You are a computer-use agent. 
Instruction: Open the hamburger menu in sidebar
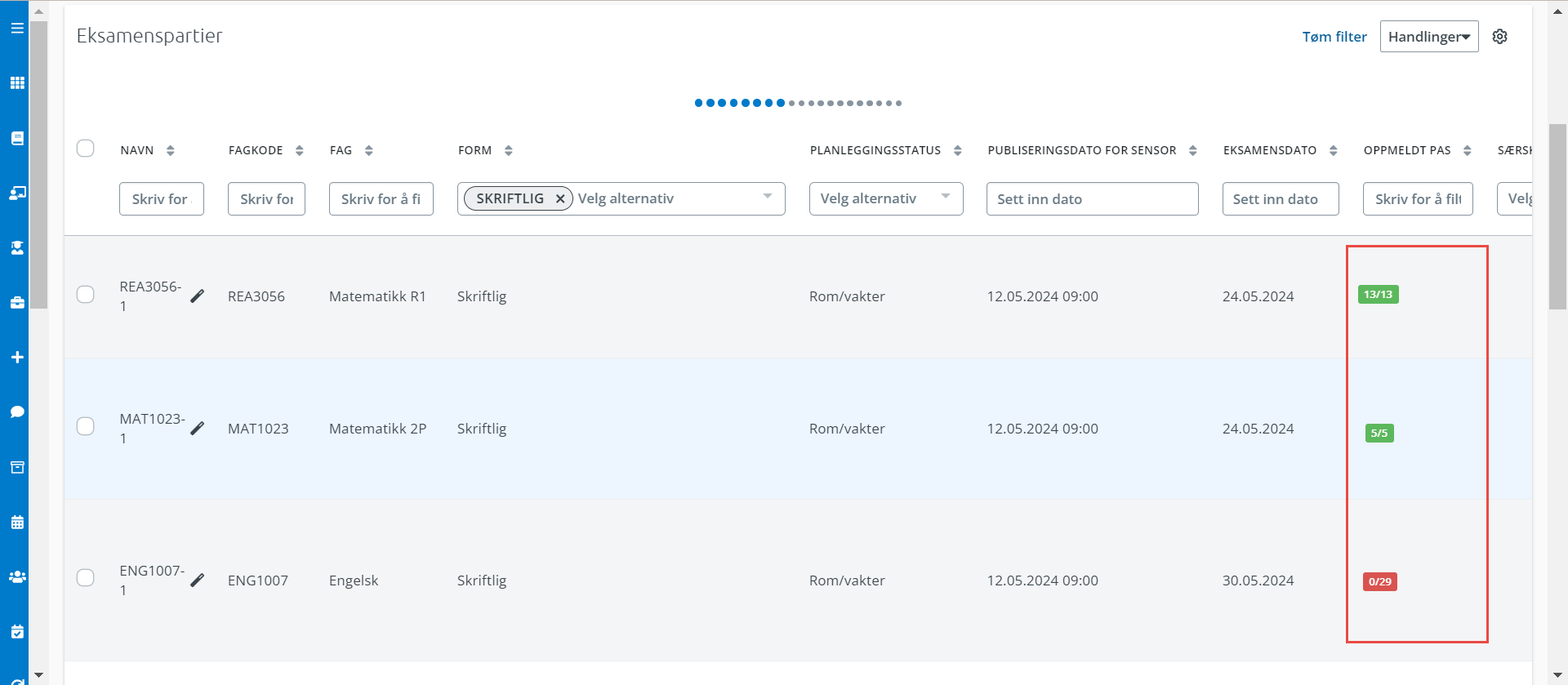[x=17, y=29]
